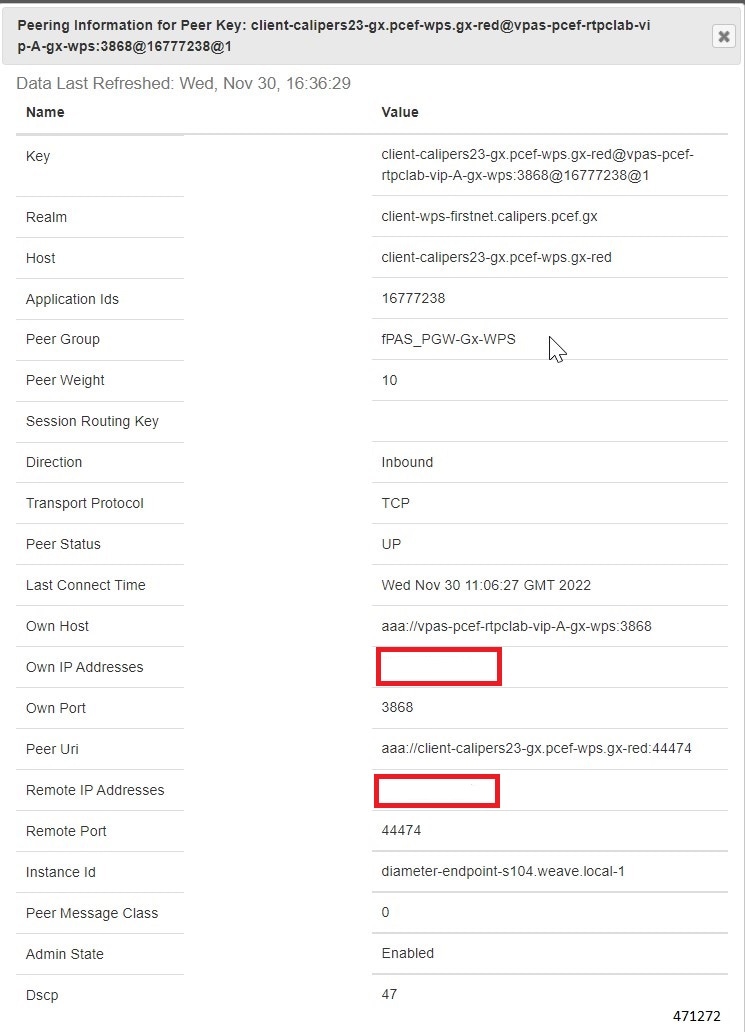Click the Realm value client-wps-firstnet.calipers.pcef.gx

[x=489, y=217]
